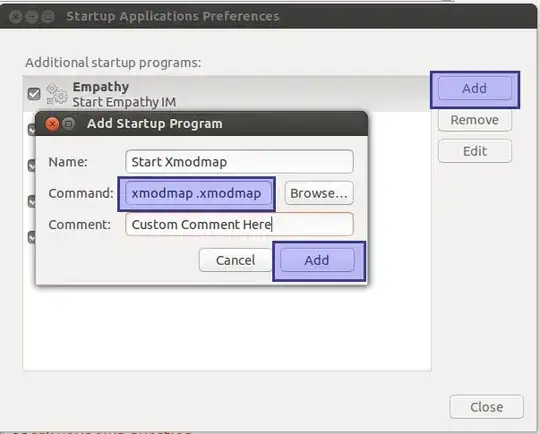Click the maximize icon of Add Startup Program dialog
Image resolution: width=540 pixels, height=434 pixels.
tap(69, 123)
